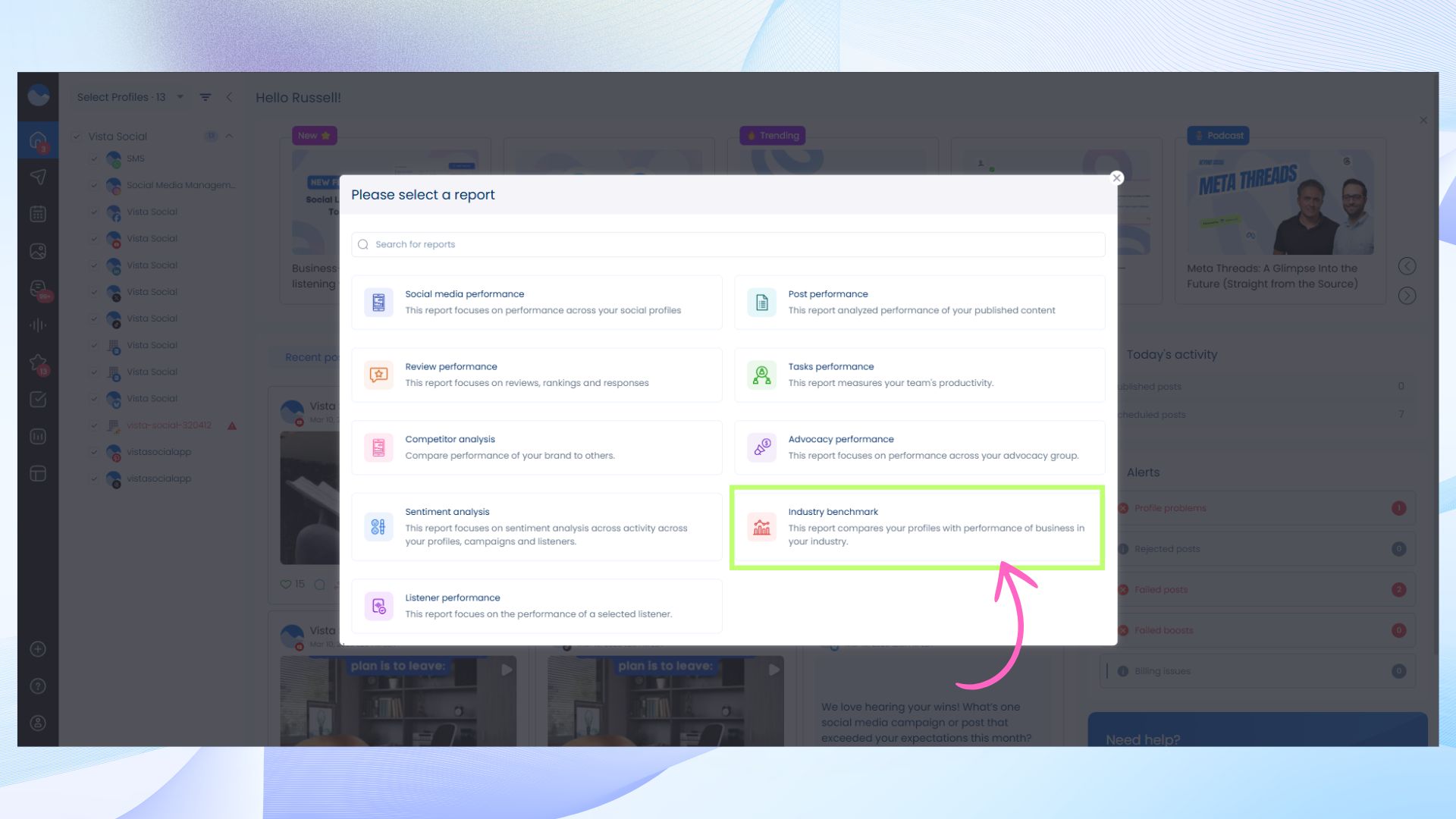Viewport: 1456px width, 819px height.
Task: Toggle the Social Media Management profile checkbox
Action: pos(94,185)
